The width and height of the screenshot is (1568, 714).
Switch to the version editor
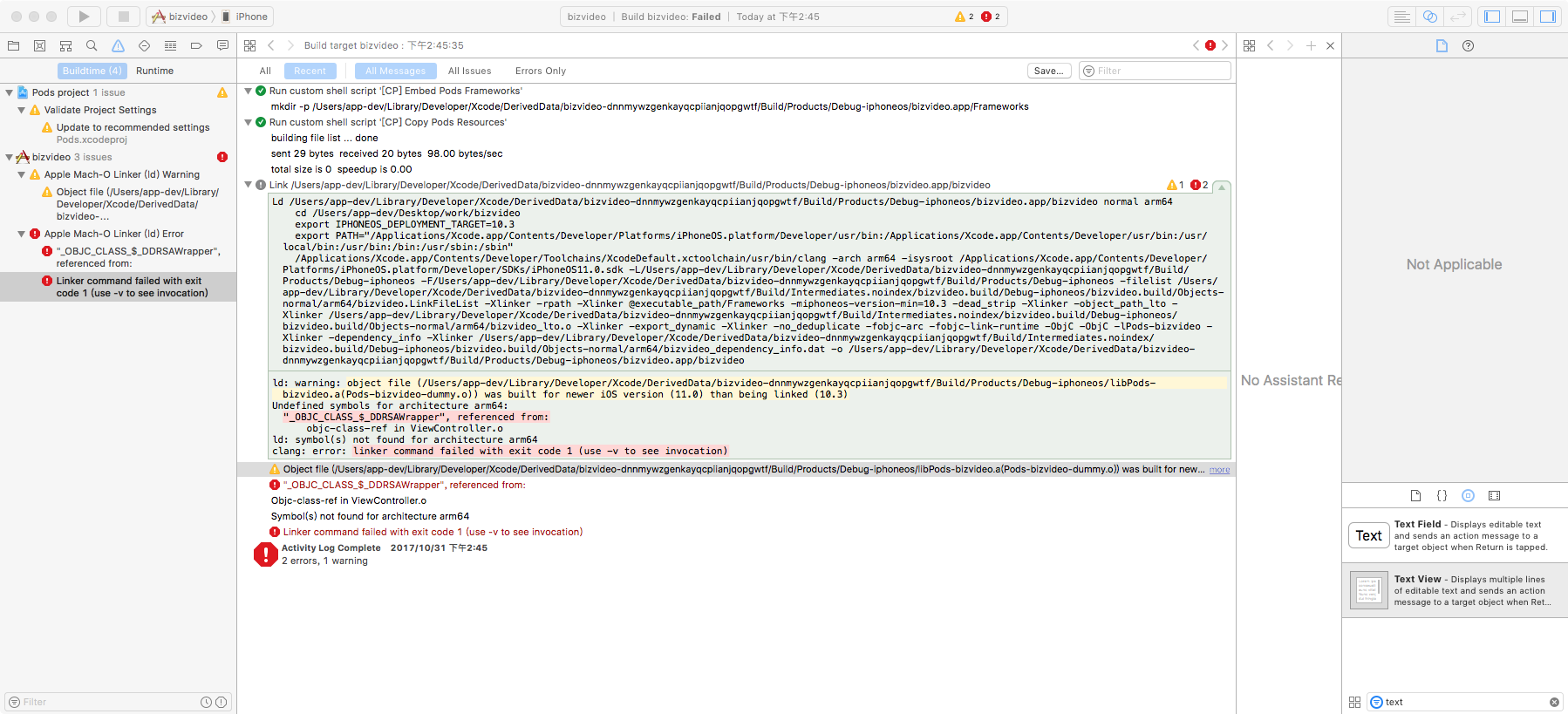pos(1457,17)
